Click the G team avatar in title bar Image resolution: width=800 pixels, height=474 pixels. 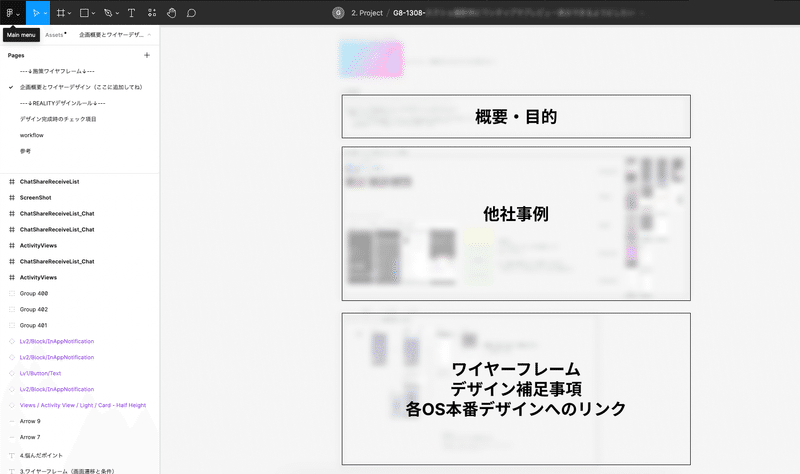tap(338, 13)
